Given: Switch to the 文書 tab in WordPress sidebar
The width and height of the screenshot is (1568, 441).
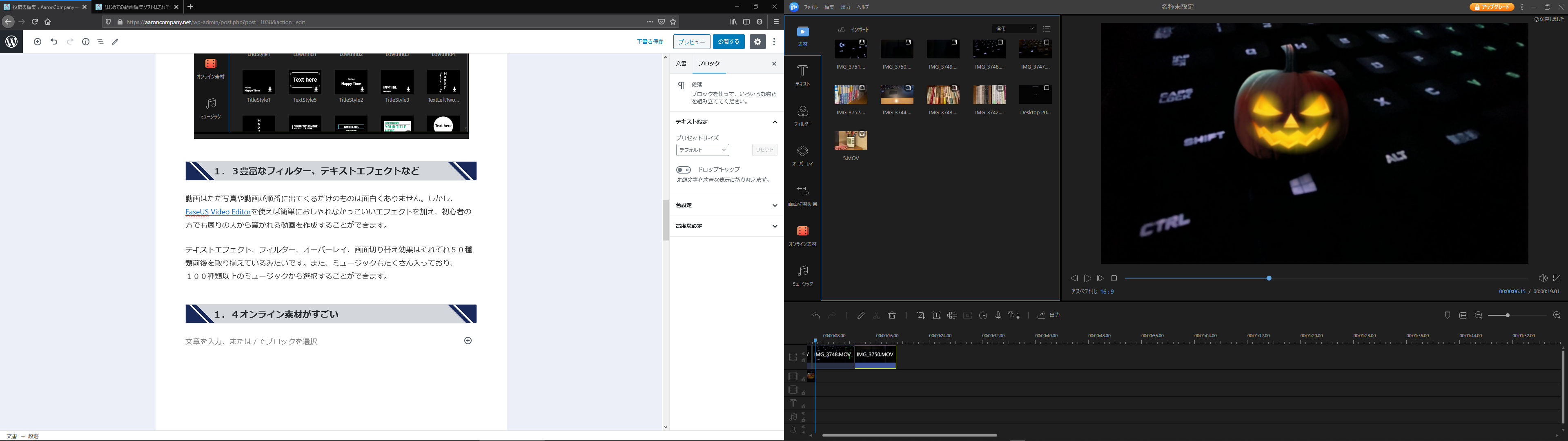Looking at the screenshot, I should coord(681,63).
